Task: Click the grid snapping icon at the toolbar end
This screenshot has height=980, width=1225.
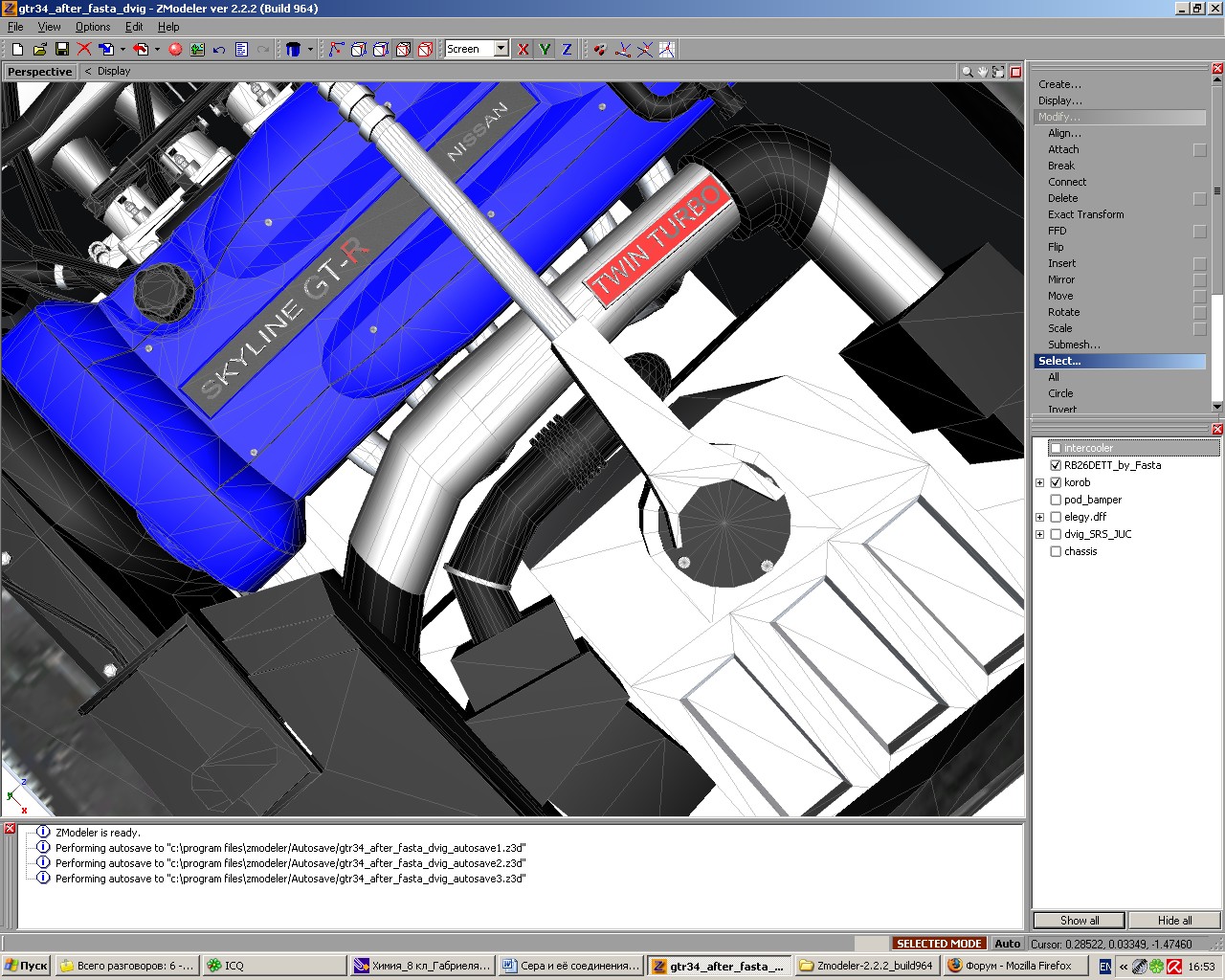Action: pyautogui.click(x=667, y=49)
